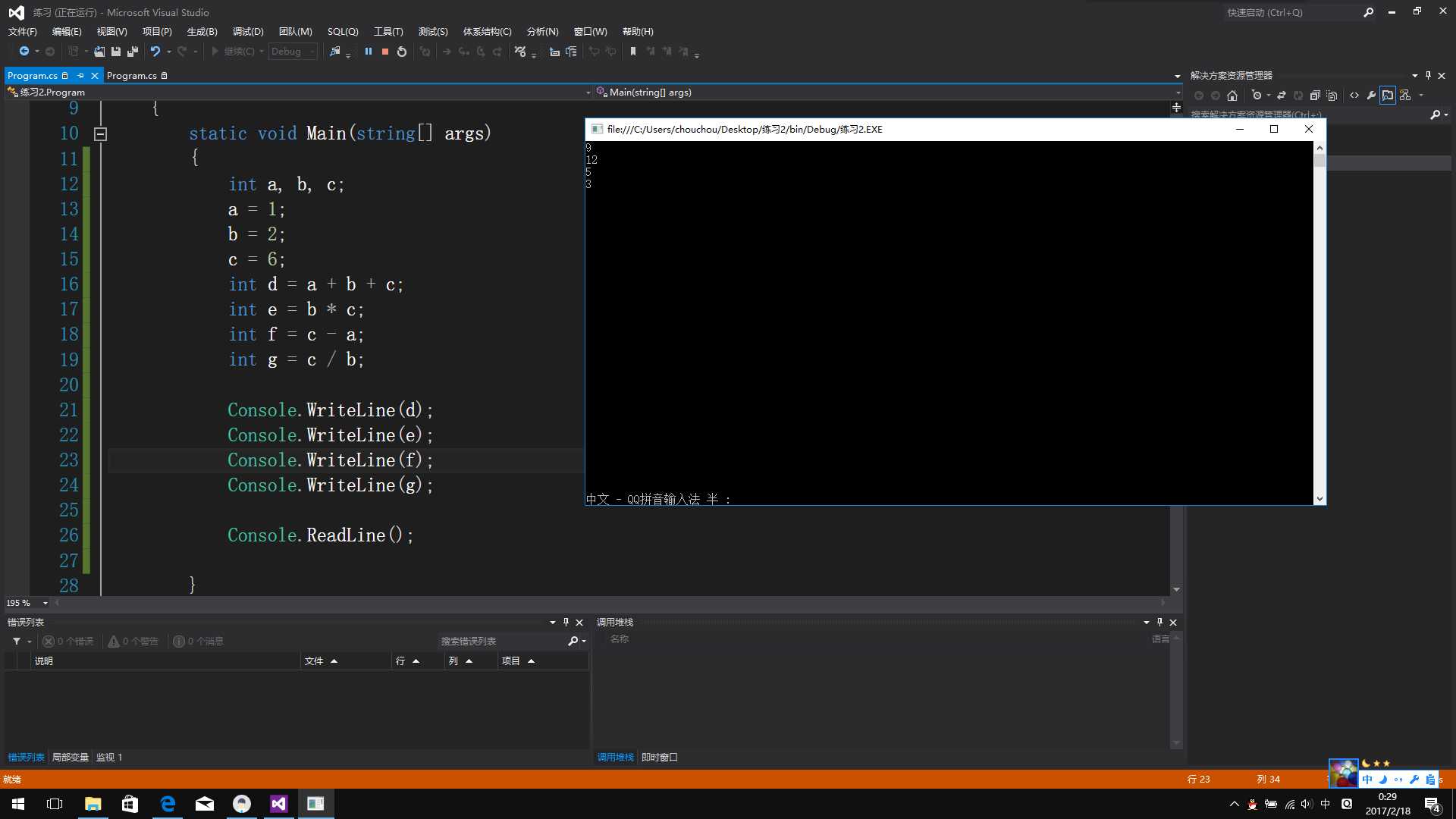This screenshot has width=1456, height=819.
Task: Collapse the Main method outlining box
Action: (x=100, y=134)
